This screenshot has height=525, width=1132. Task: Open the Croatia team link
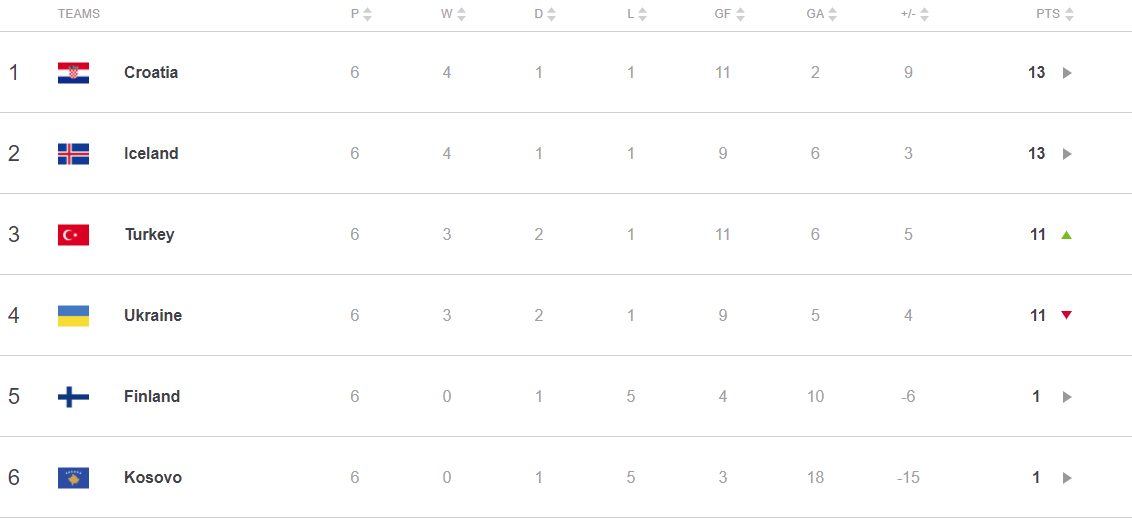[151, 72]
